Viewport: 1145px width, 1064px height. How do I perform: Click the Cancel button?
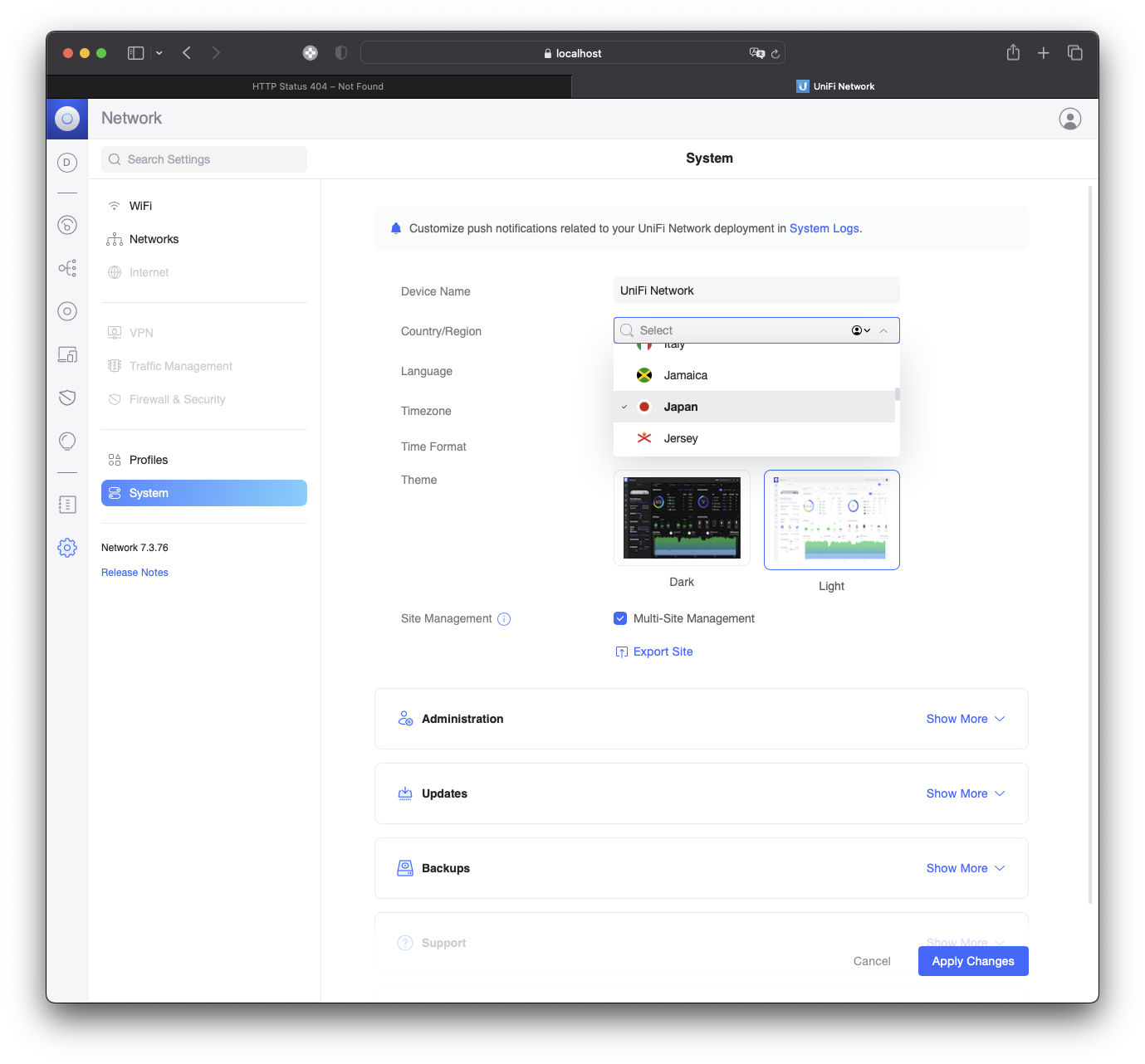pos(872,961)
